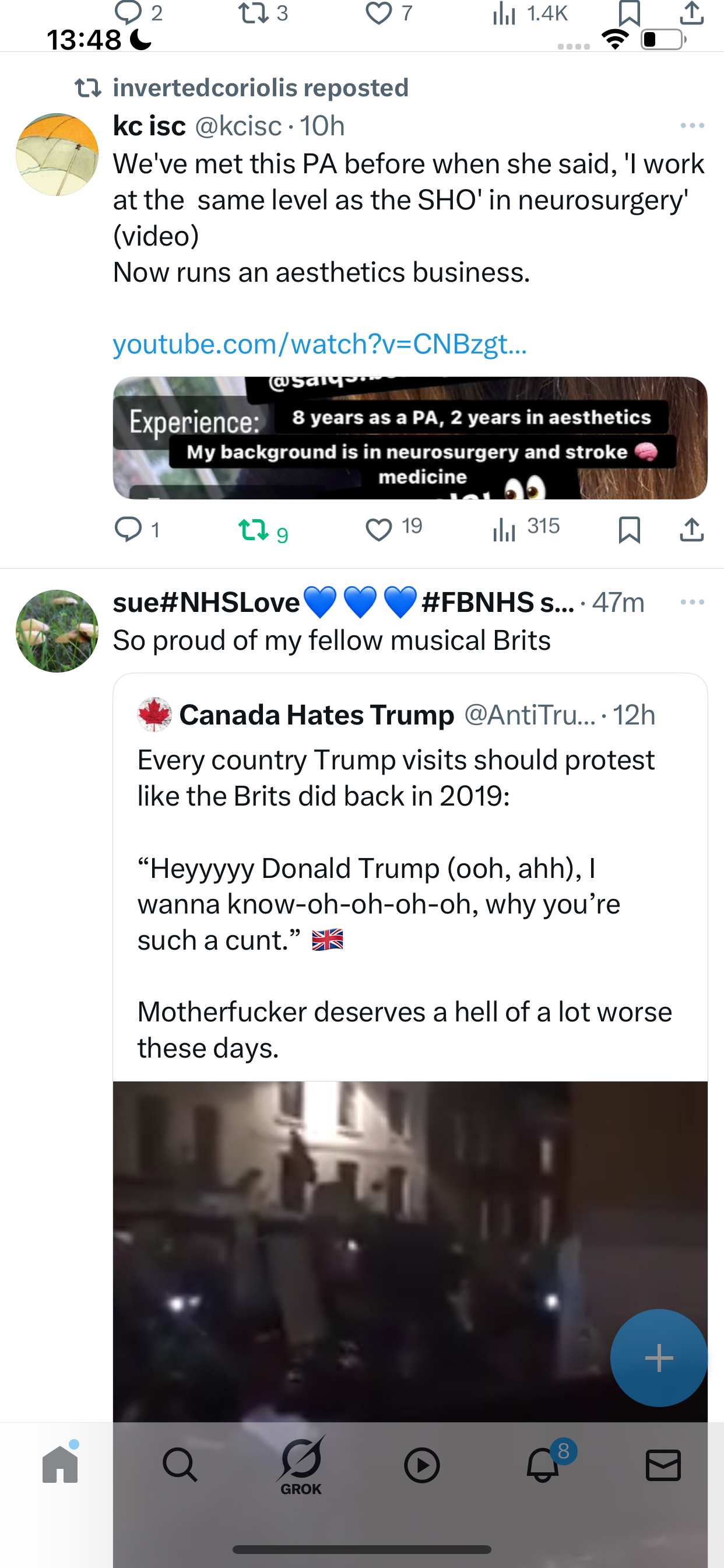
Task: Go to the Home tab
Action: 60,1464
